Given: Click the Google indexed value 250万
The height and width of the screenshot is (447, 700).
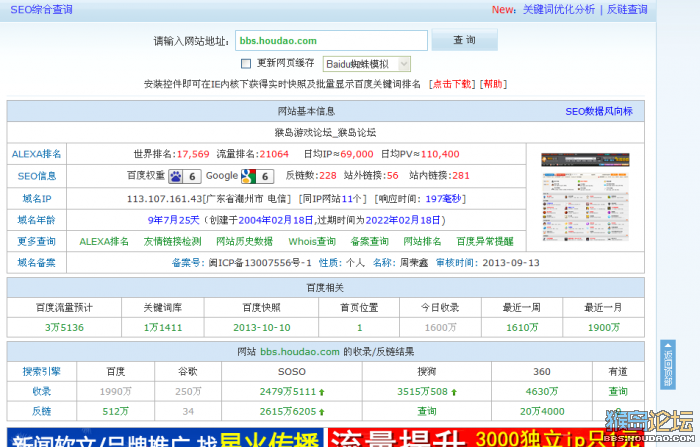Looking at the screenshot, I should pyautogui.click(x=188, y=392).
